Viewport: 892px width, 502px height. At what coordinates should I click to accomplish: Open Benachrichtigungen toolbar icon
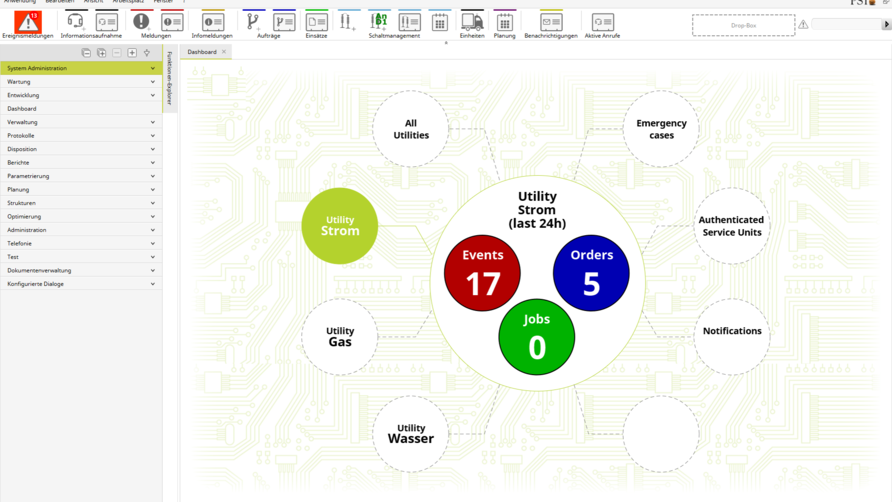click(551, 21)
